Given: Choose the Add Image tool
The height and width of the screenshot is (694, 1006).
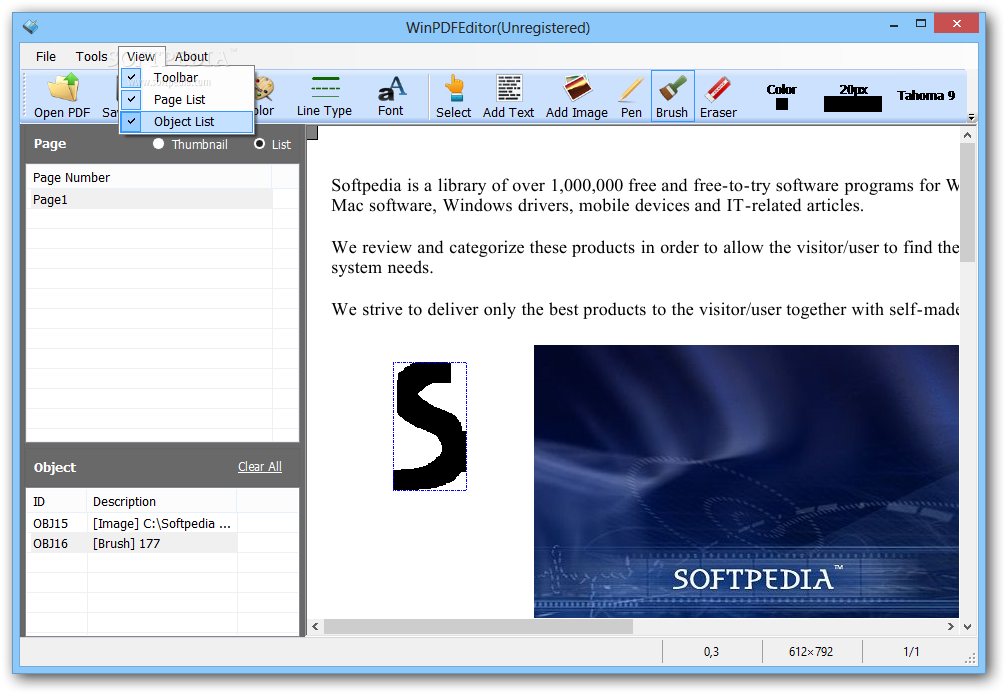Looking at the screenshot, I should pos(577,96).
